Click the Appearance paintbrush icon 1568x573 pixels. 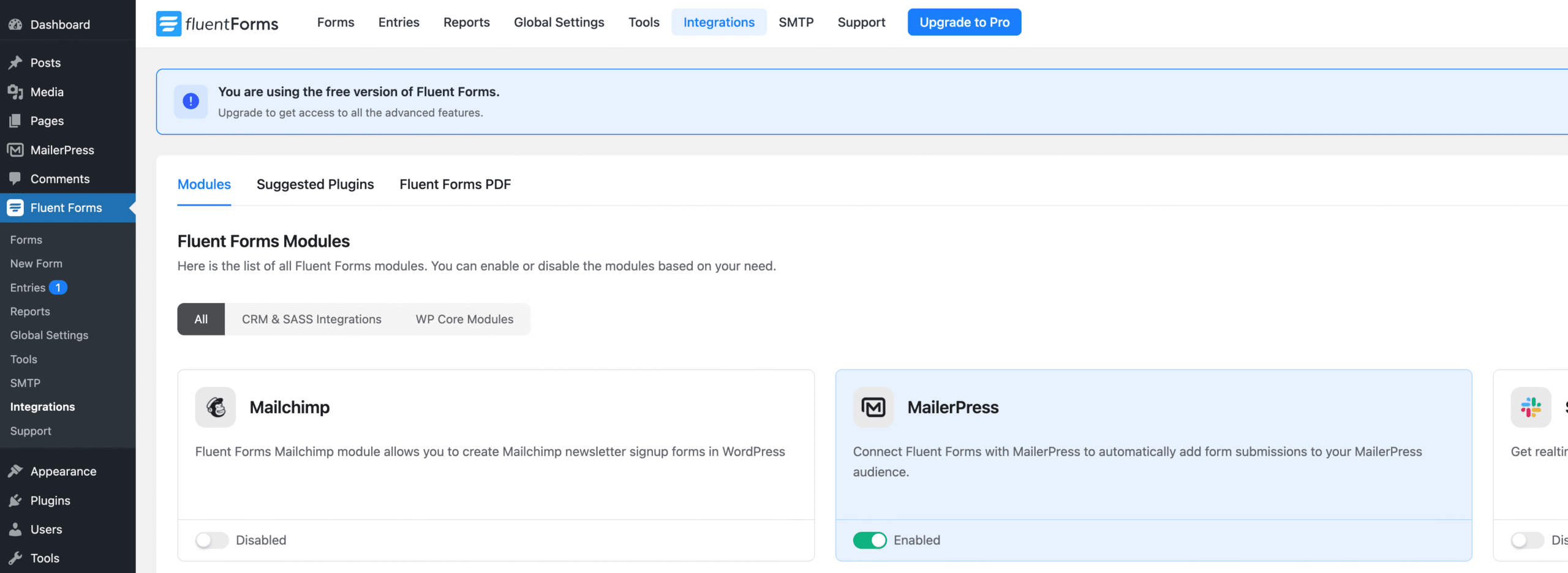tap(16, 471)
